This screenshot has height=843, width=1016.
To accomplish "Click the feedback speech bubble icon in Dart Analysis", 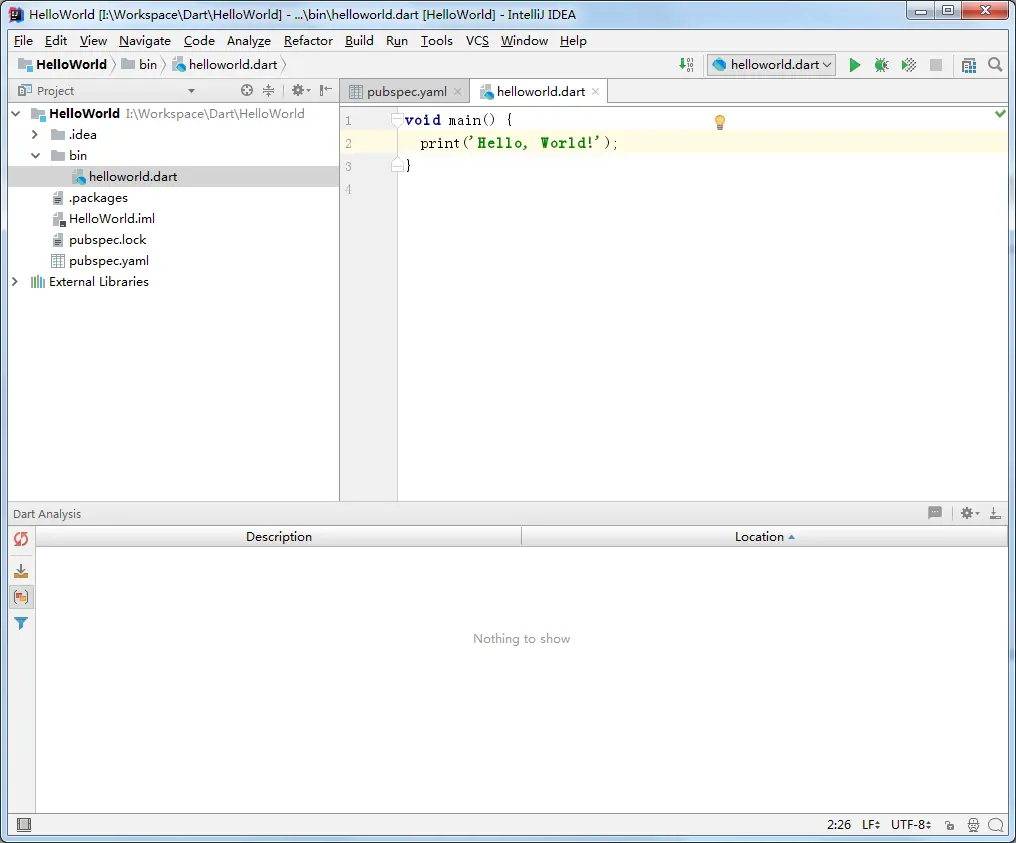I will [935, 513].
